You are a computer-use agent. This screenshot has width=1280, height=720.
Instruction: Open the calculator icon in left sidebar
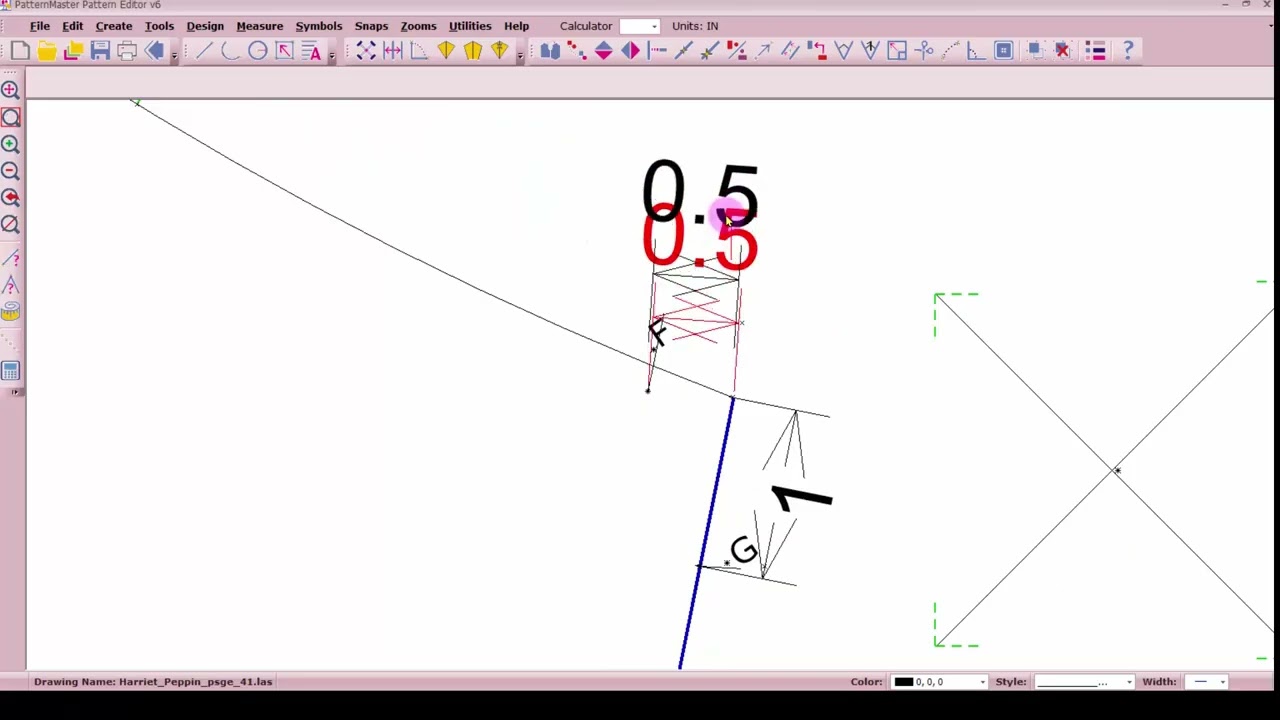(10, 371)
